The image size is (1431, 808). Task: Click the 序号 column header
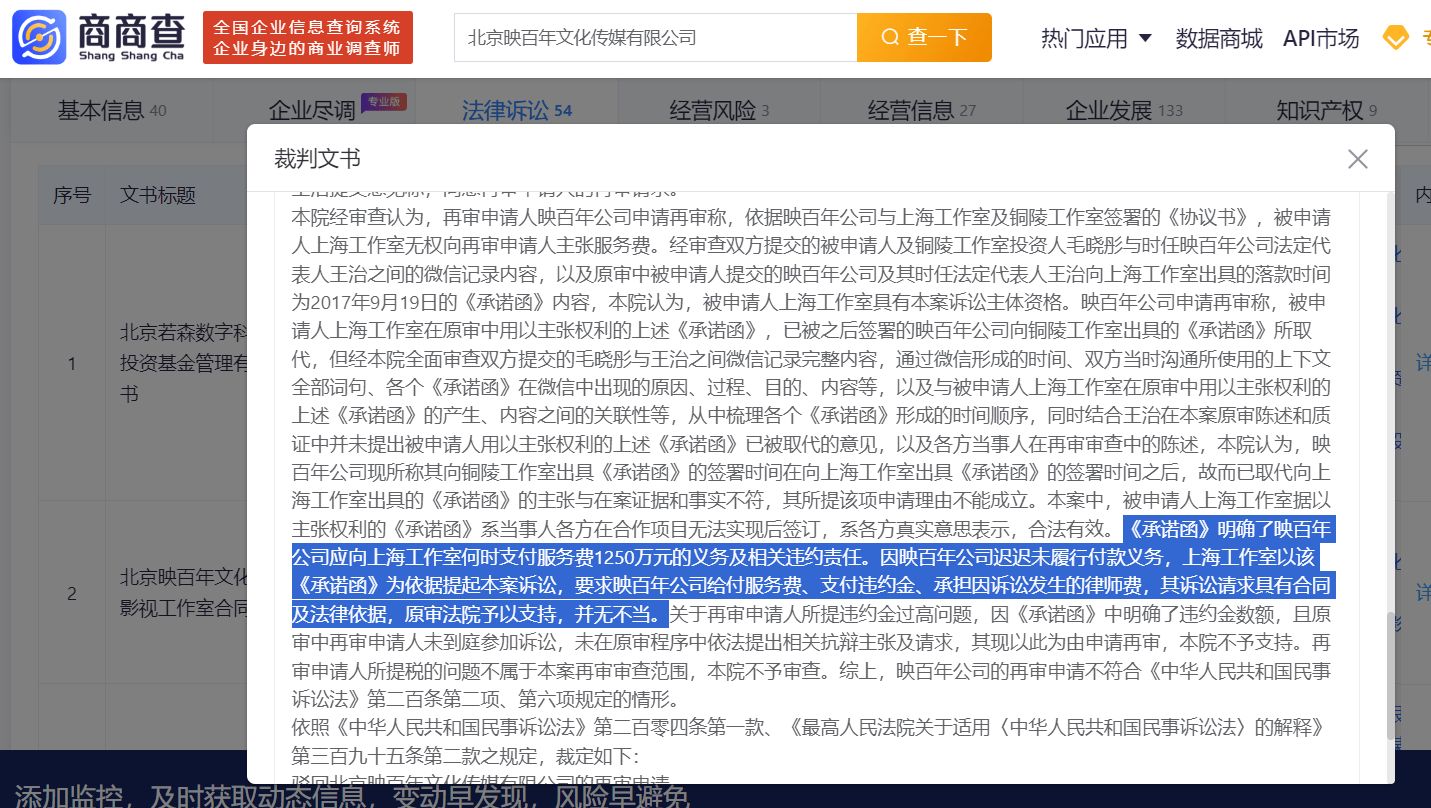pyautogui.click(x=72, y=195)
